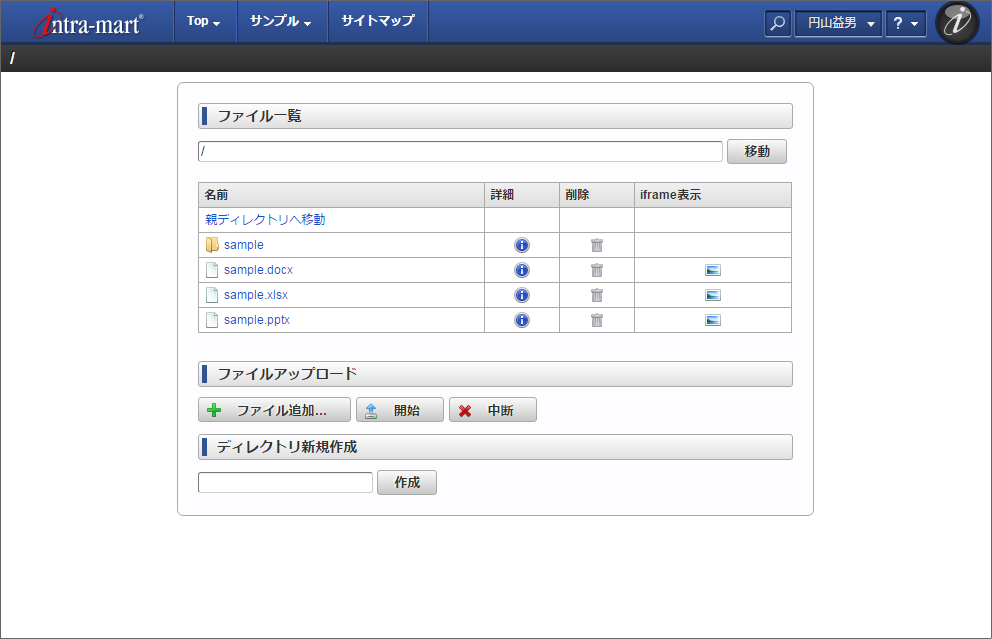This screenshot has width=992, height=639.
Task: Click the sample.xlsx file icon
Action: tap(212, 295)
